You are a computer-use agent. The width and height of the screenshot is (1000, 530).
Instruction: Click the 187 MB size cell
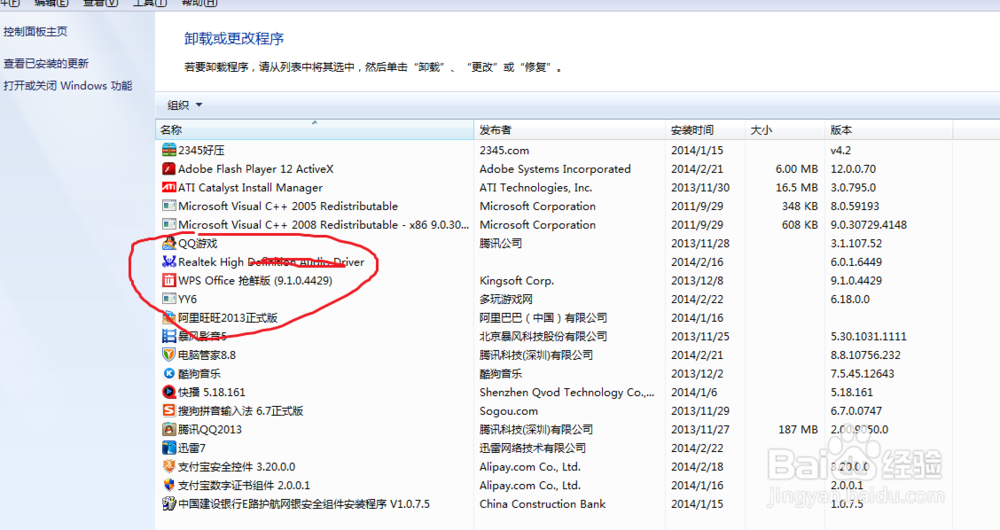[798, 429]
